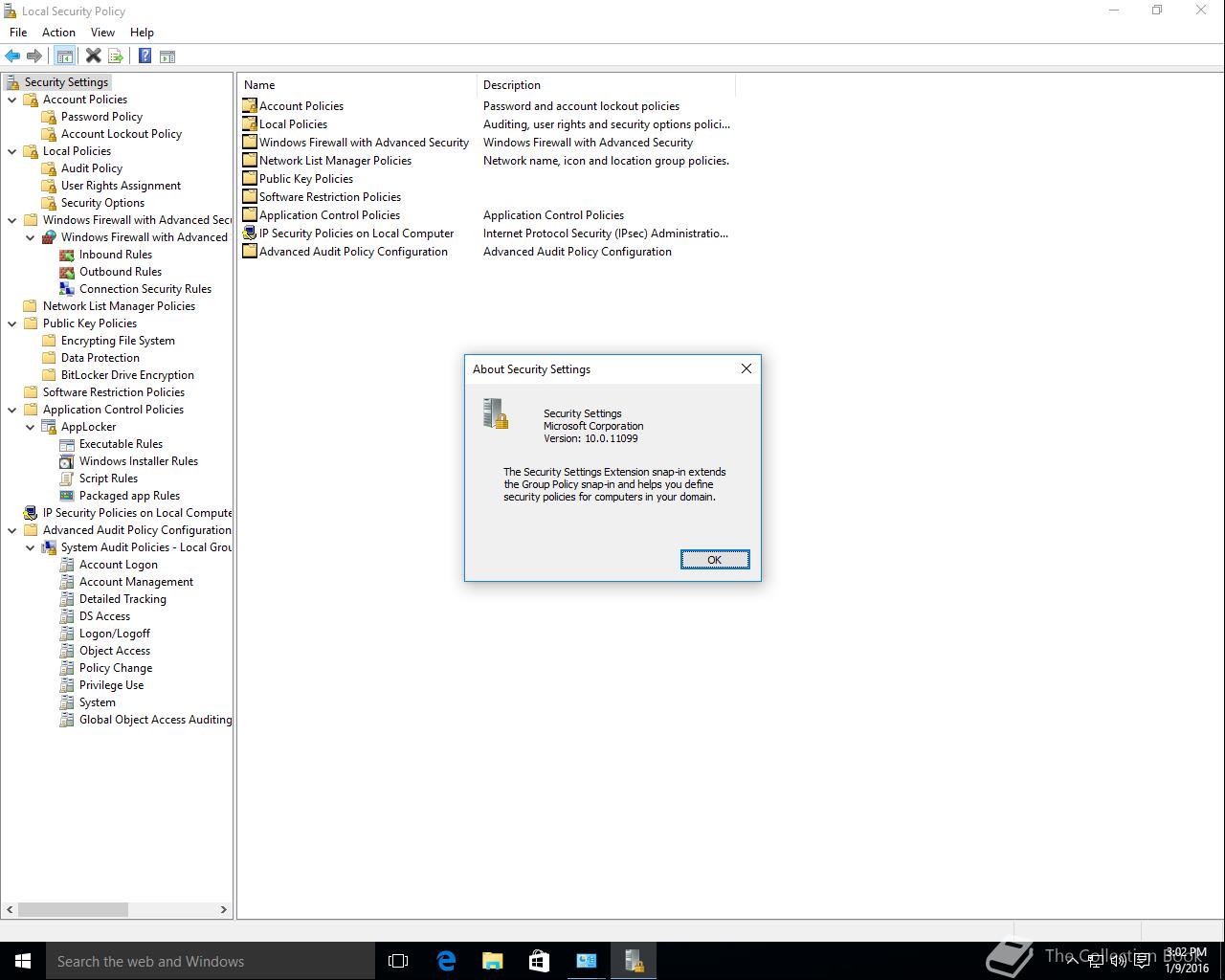Open the Action Center notification icon

(1142, 961)
